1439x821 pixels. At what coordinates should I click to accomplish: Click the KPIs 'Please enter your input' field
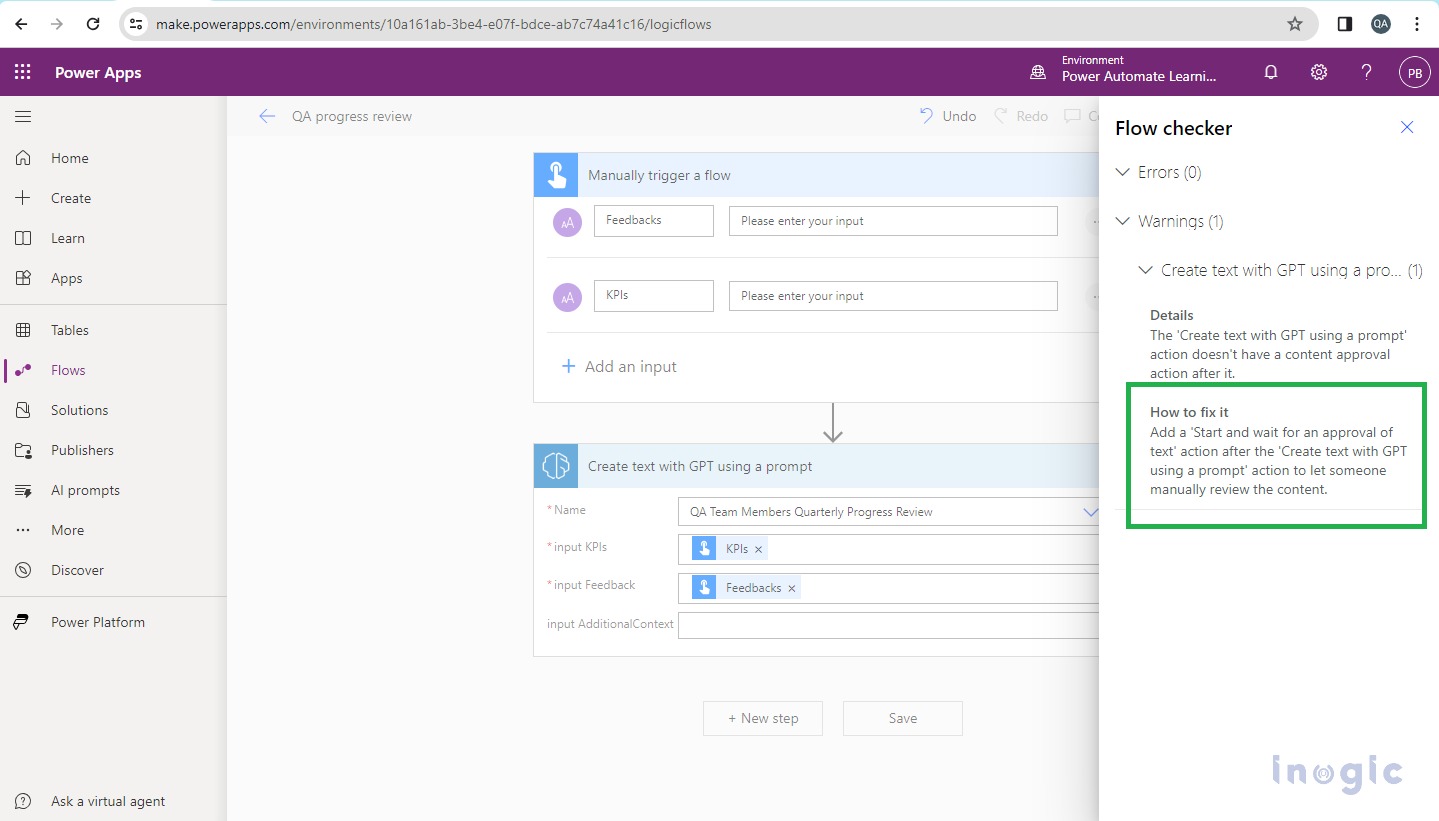click(893, 296)
